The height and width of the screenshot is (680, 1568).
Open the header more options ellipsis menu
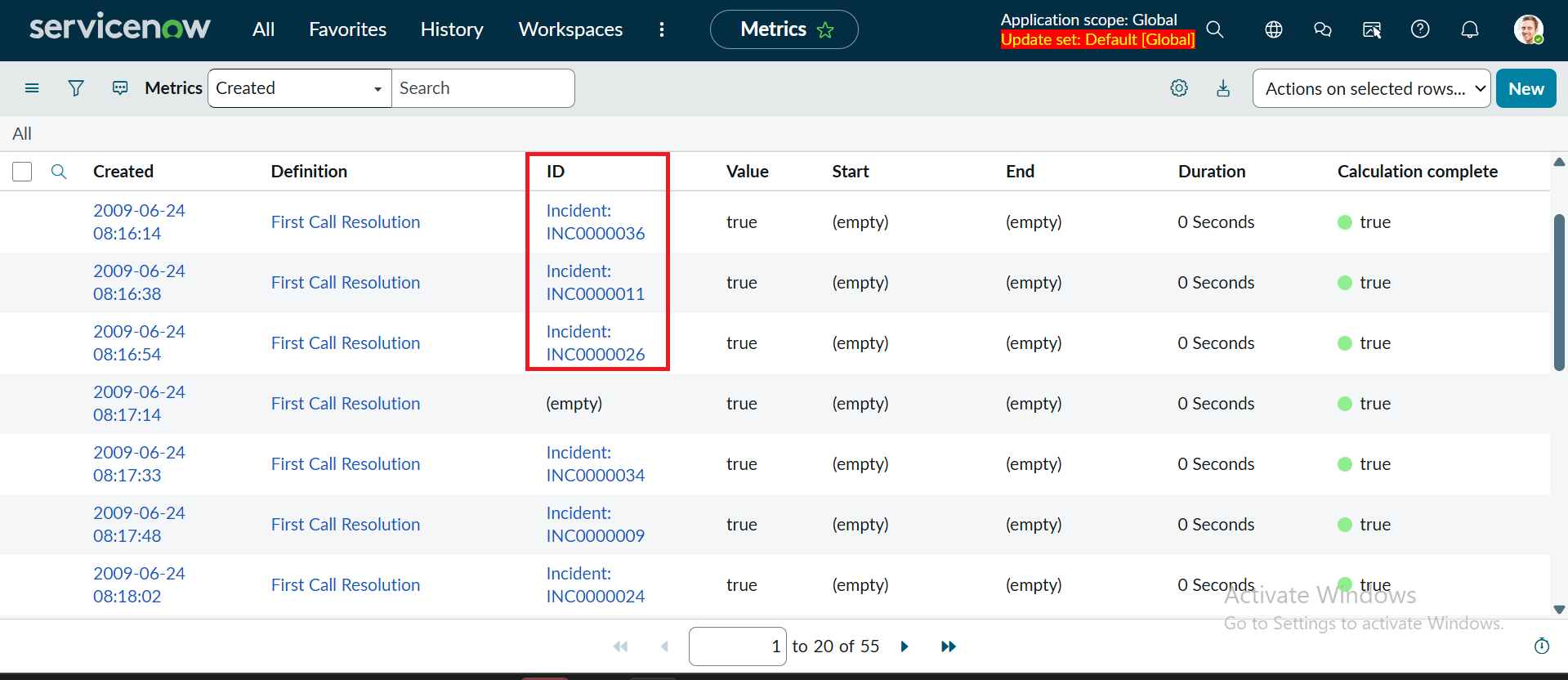click(662, 29)
